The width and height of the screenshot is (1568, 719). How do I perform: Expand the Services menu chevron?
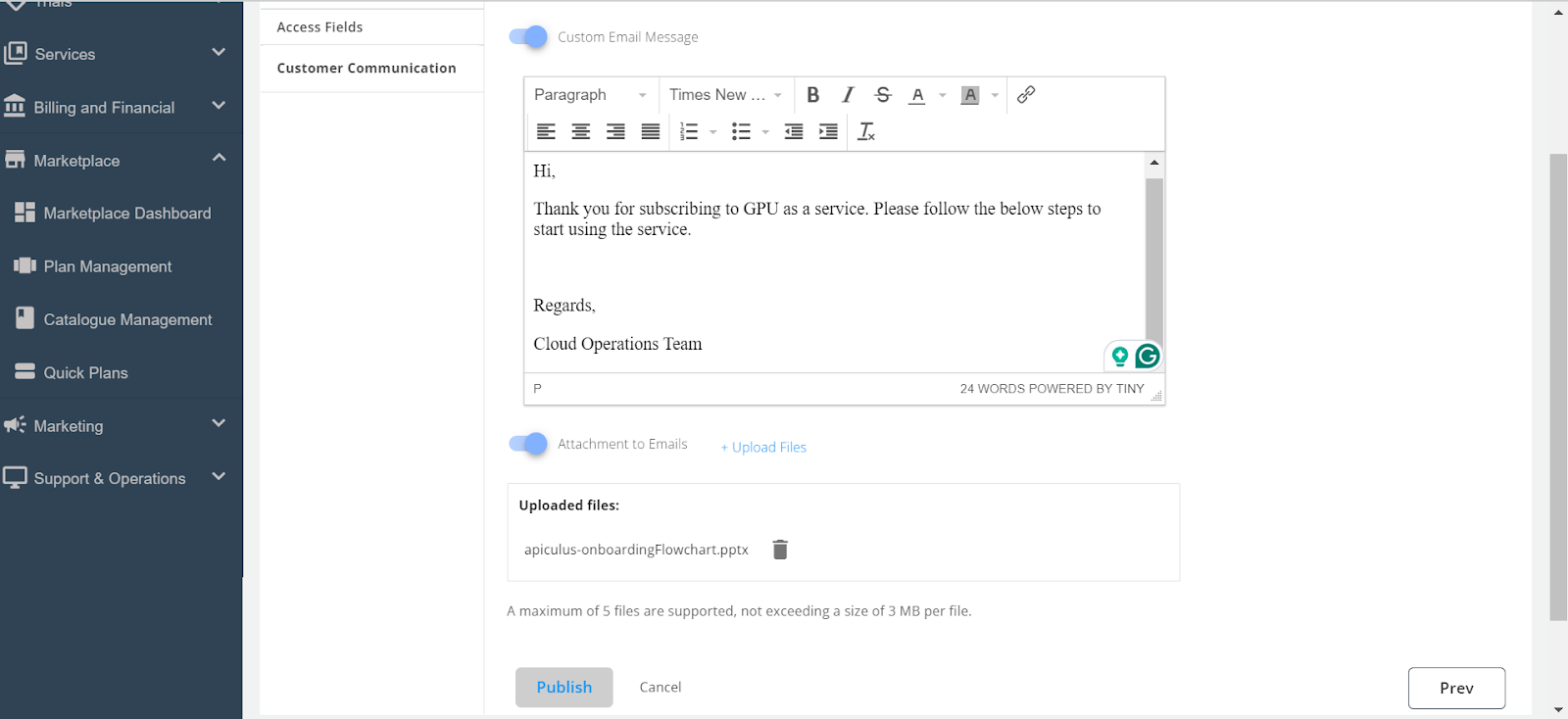tap(219, 52)
